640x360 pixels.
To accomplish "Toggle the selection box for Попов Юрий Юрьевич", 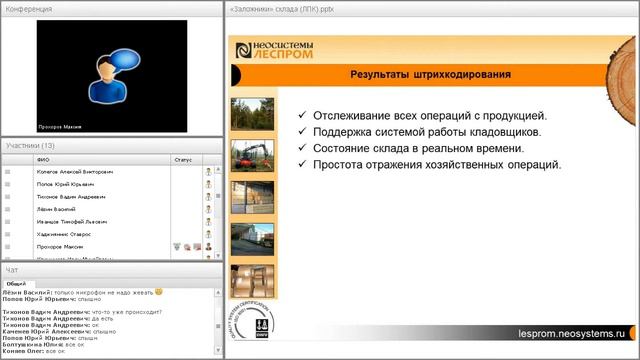I will (x=7, y=184).
